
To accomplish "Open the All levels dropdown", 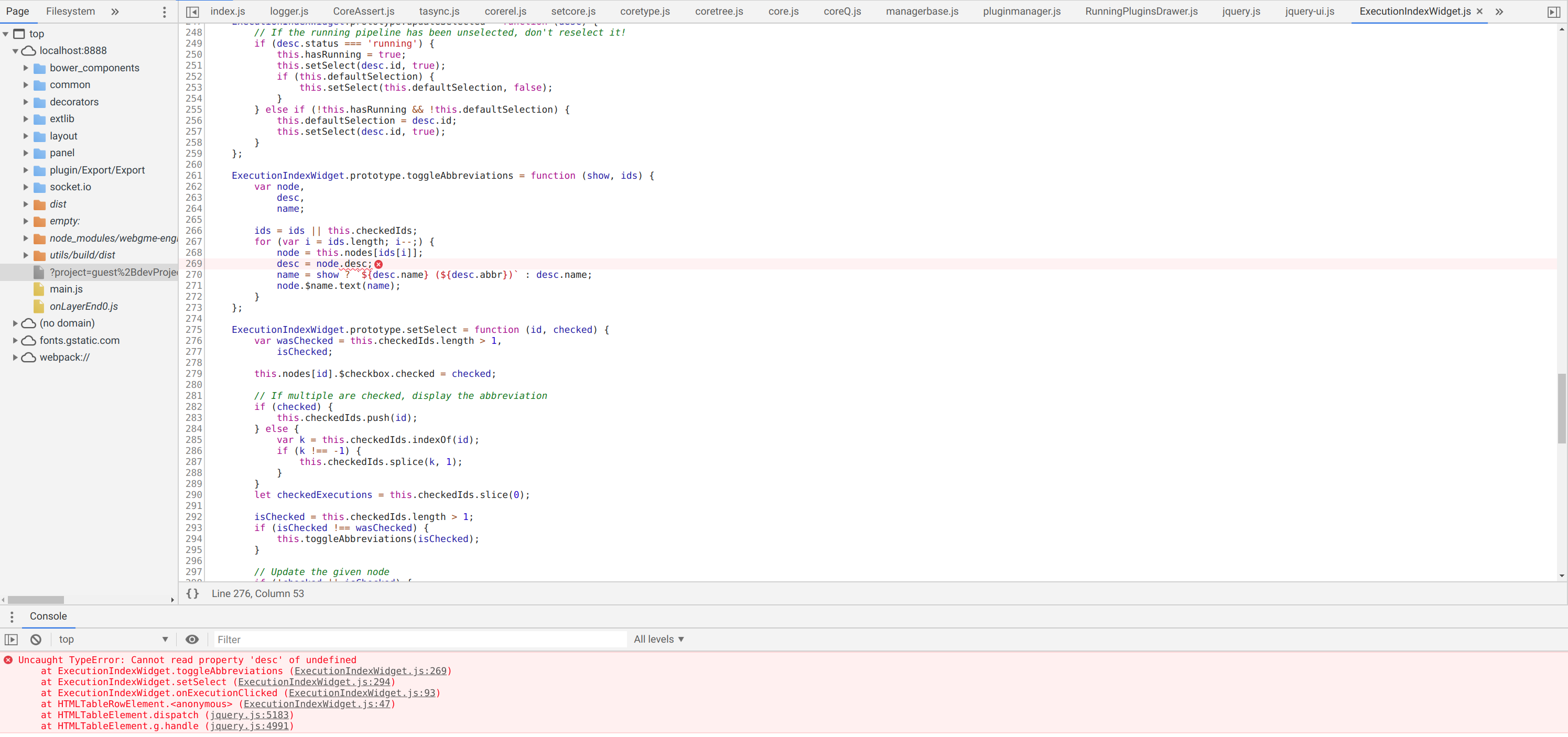I will click(658, 639).
